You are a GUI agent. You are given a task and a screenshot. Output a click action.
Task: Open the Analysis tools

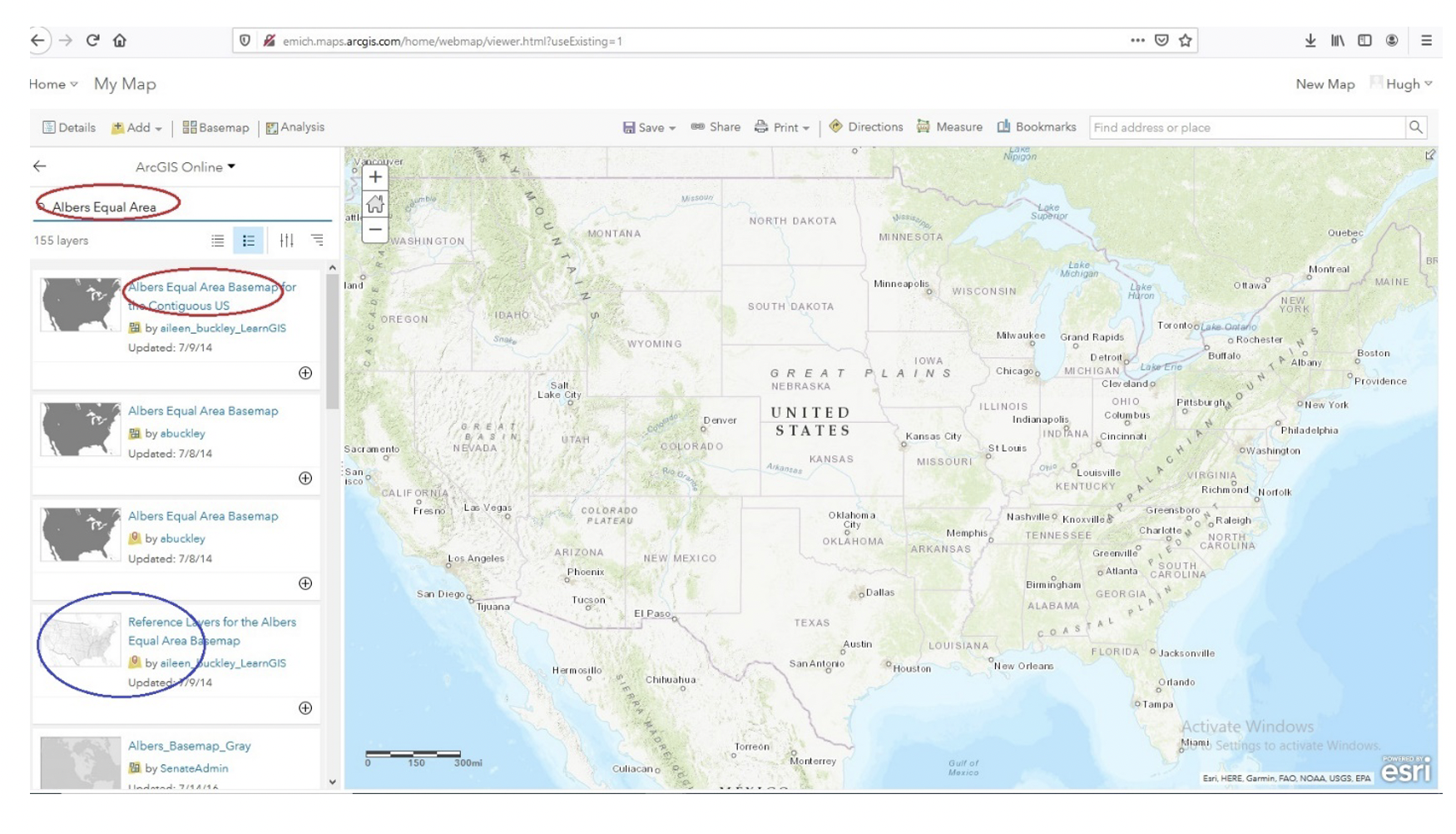295,127
